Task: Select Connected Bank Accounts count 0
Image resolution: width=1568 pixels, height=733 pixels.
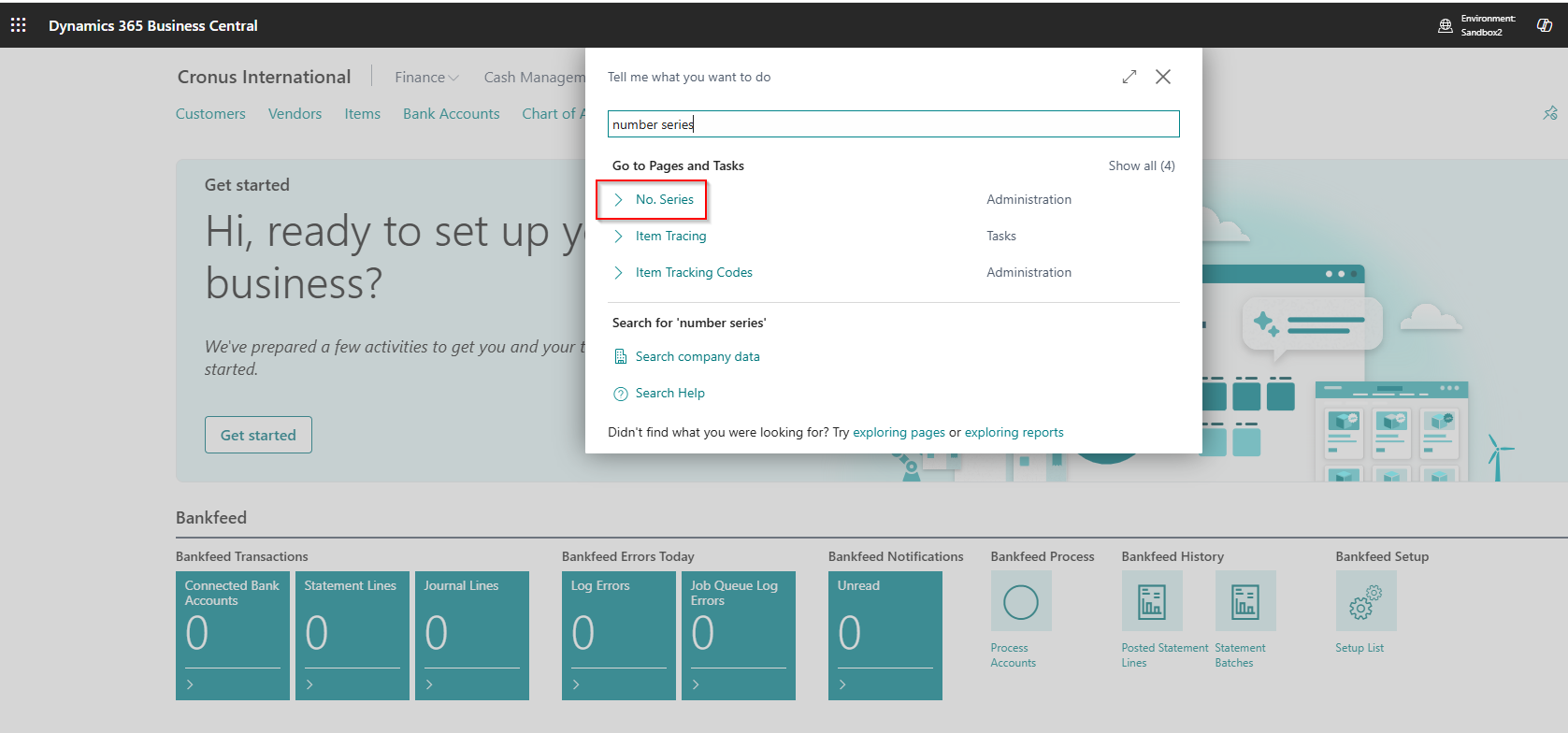Action: coord(197,633)
